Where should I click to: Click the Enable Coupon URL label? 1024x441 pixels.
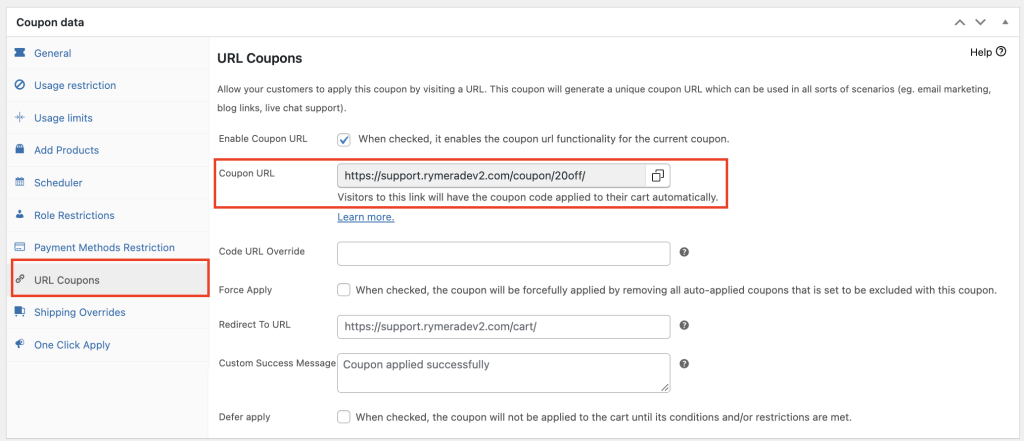click(263, 139)
